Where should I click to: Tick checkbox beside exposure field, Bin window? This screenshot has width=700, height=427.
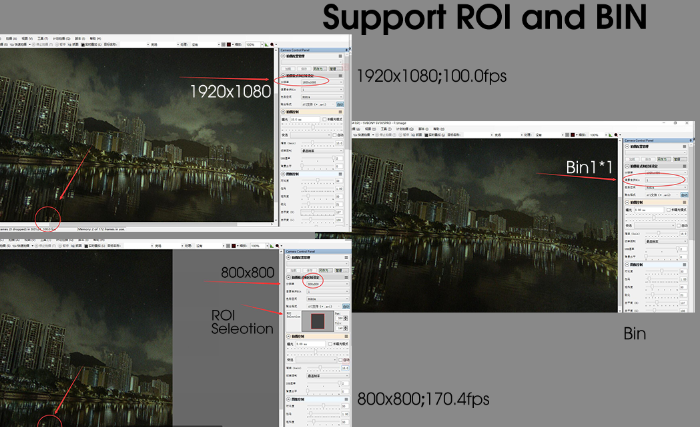coord(668,210)
